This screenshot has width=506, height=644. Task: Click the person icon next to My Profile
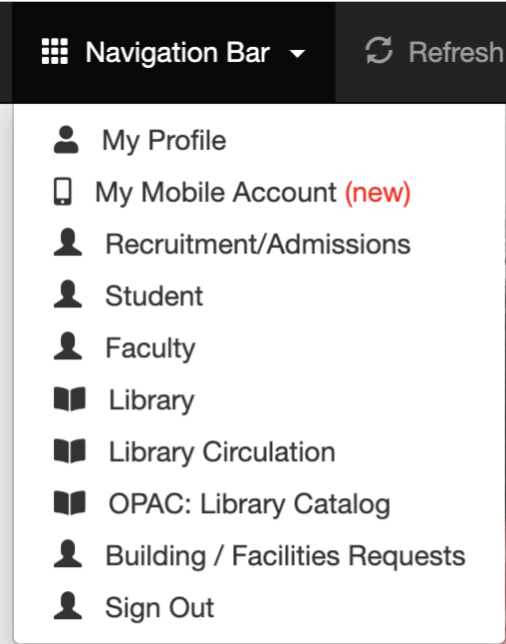click(x=66, y=140)
